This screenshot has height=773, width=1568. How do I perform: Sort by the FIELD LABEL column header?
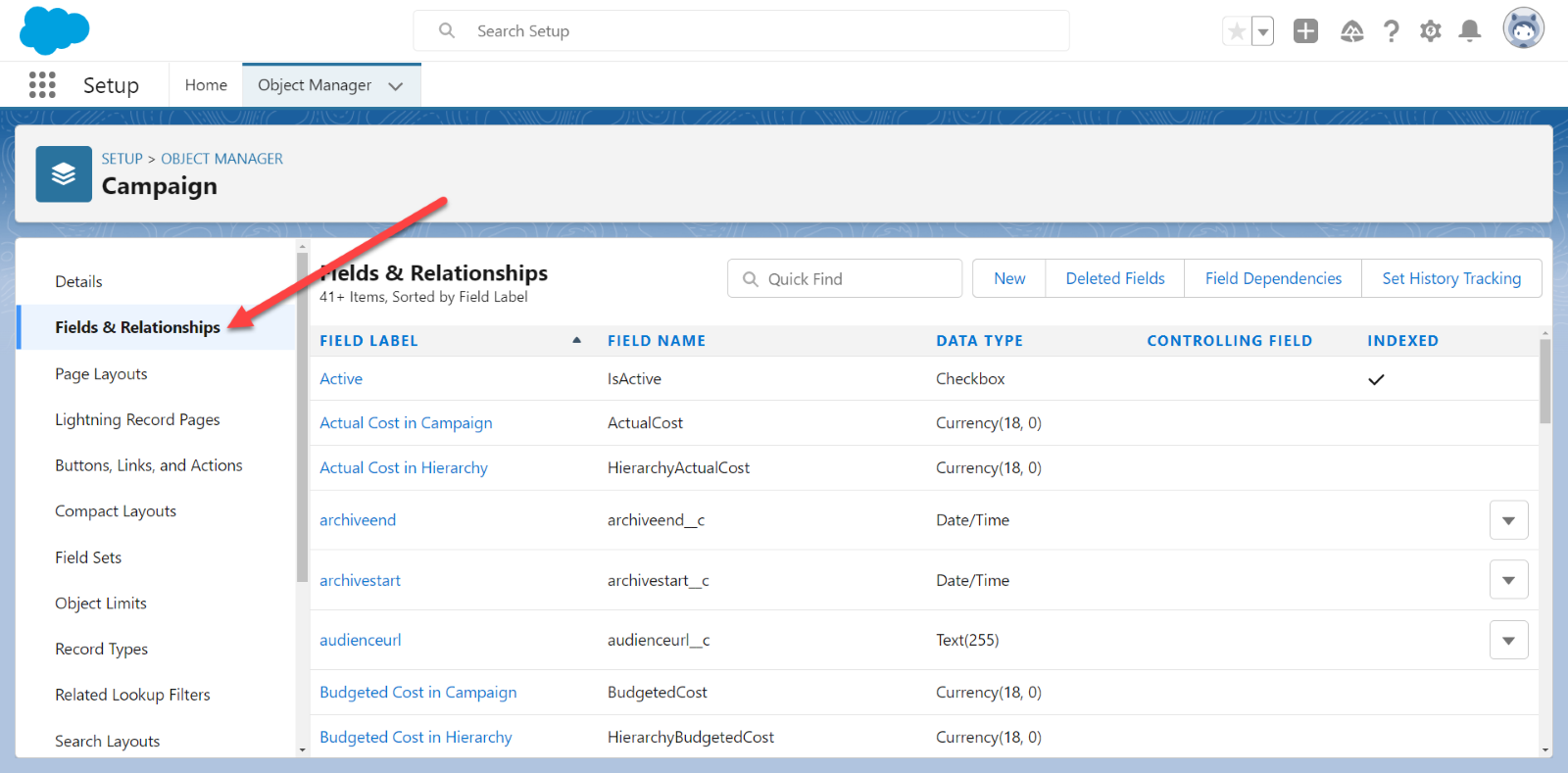[x=368, y=341]
